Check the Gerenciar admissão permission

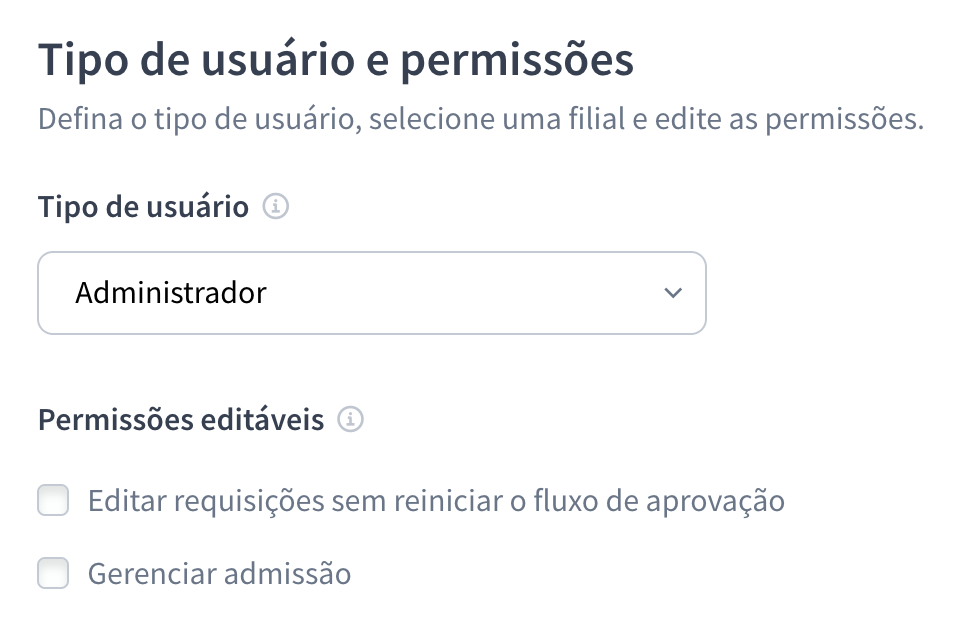click(53, 573)
